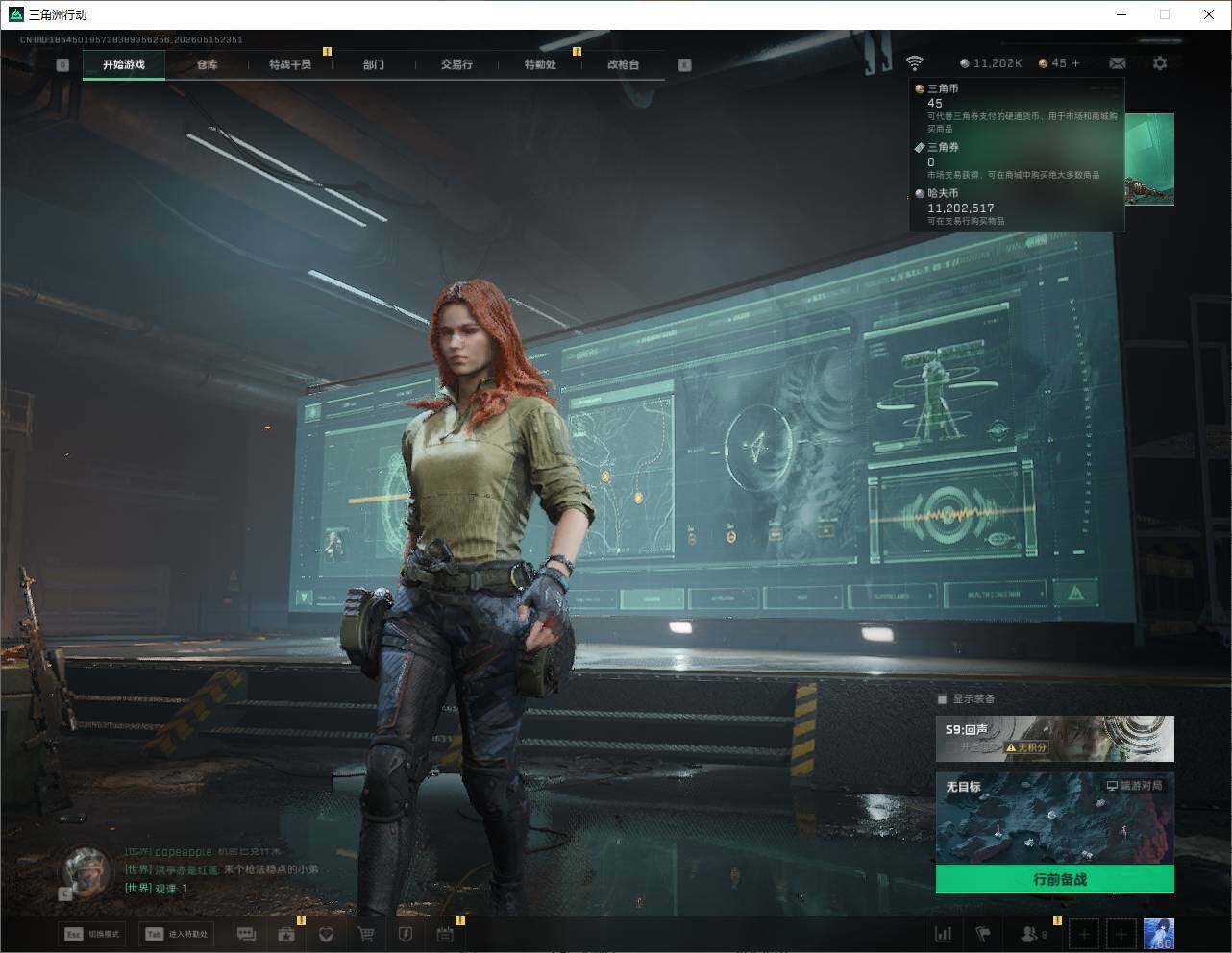1232x953 pixels.
Task: Click the next-tab key icon right of 改枪台
Action: click(x=684, y=65)
